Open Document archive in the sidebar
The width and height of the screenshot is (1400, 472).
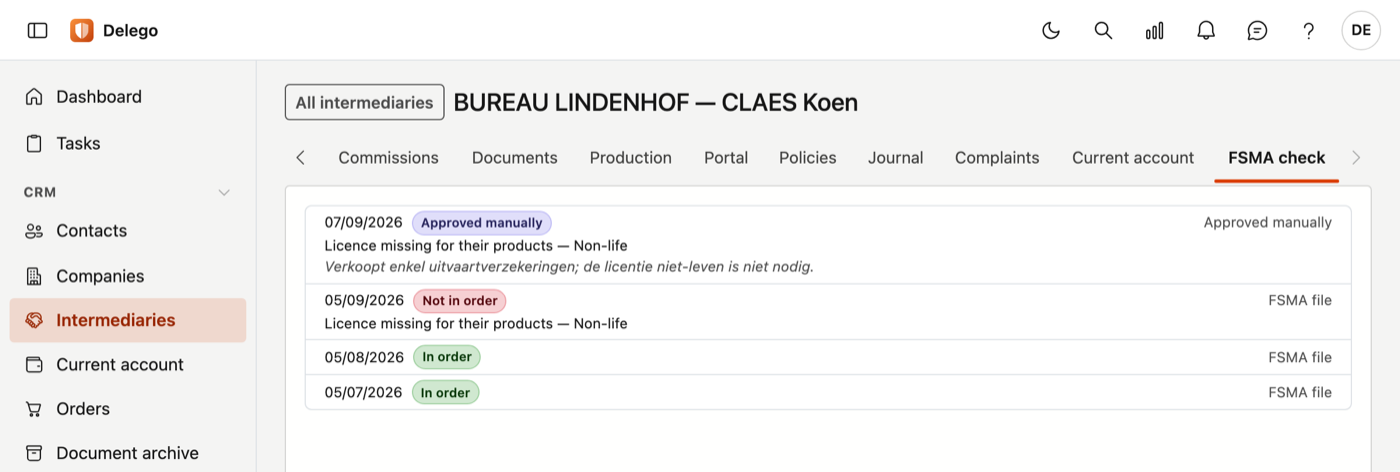click(128, 453)
